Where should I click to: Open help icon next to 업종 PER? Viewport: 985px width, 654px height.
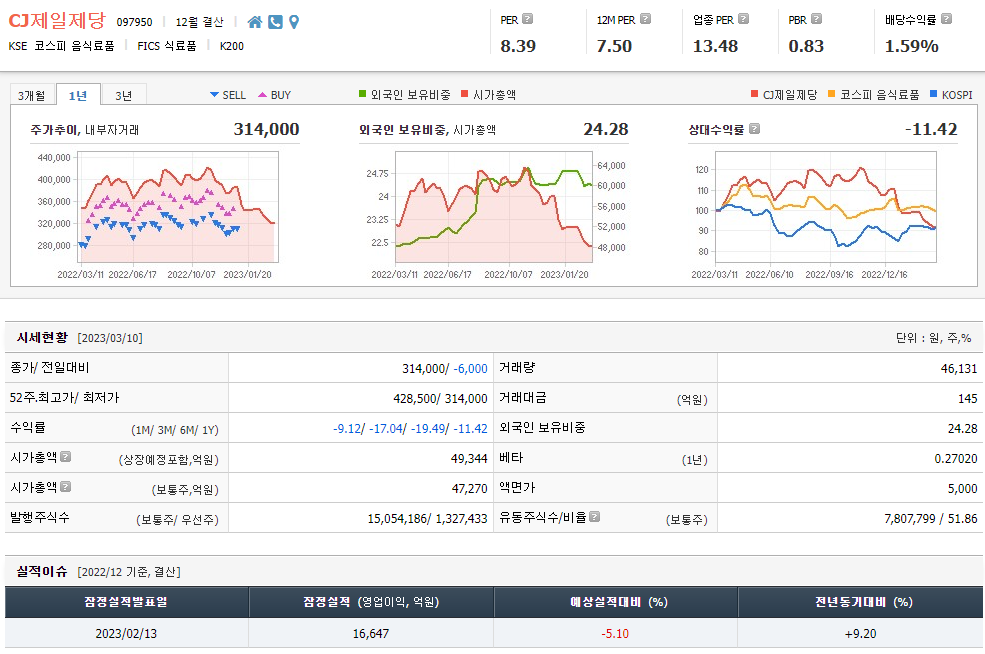743,19
